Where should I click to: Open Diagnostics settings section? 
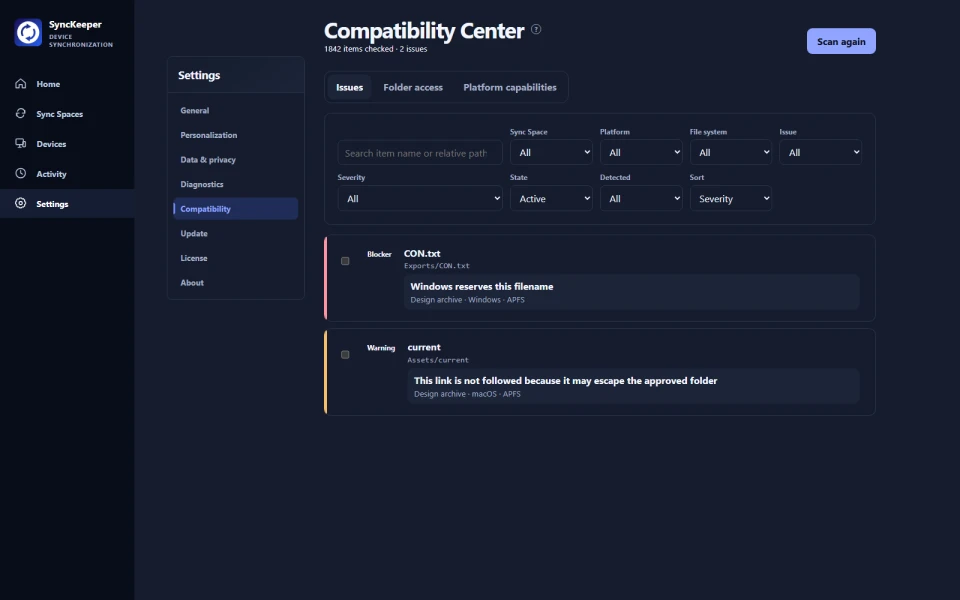click(x=236, y=184)
